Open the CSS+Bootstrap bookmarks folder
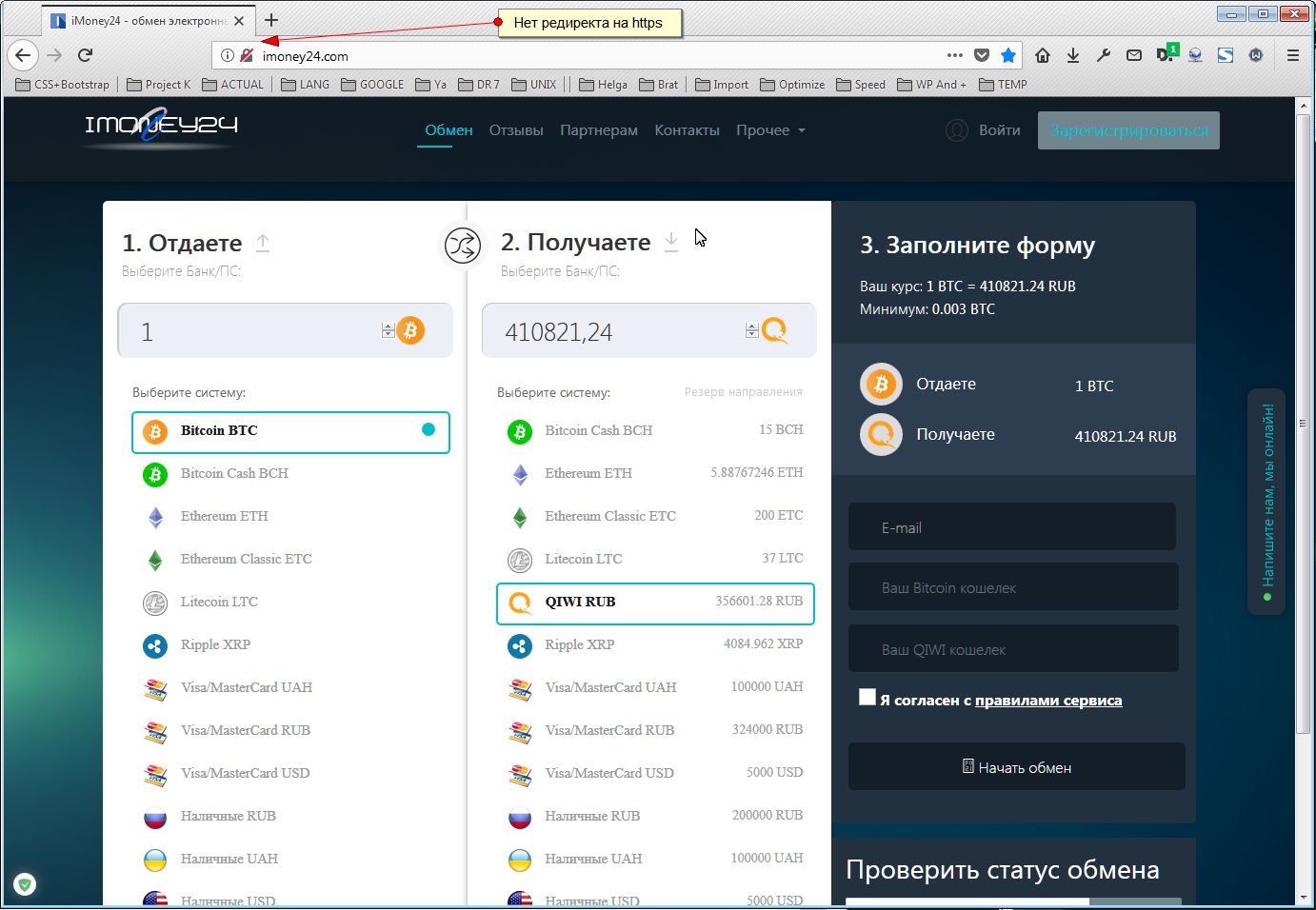Screen dimensions: 1316x910 63,85
